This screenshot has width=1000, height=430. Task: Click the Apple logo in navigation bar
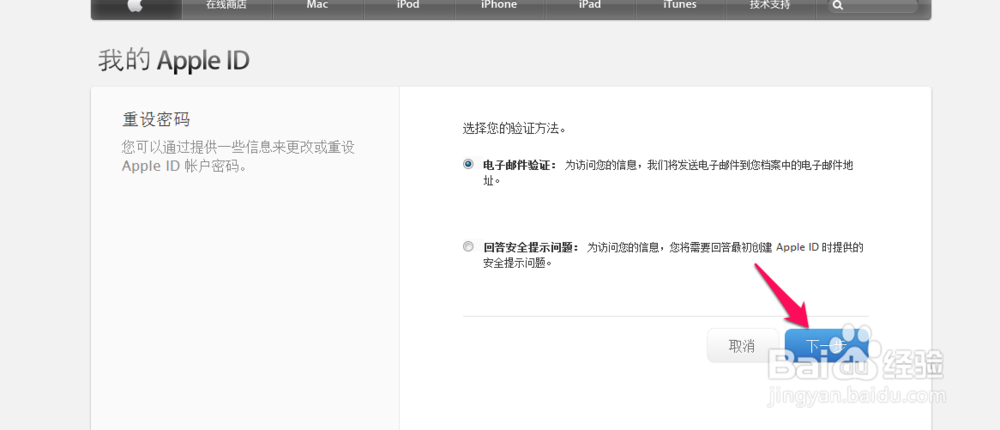(x=136, y=6)
